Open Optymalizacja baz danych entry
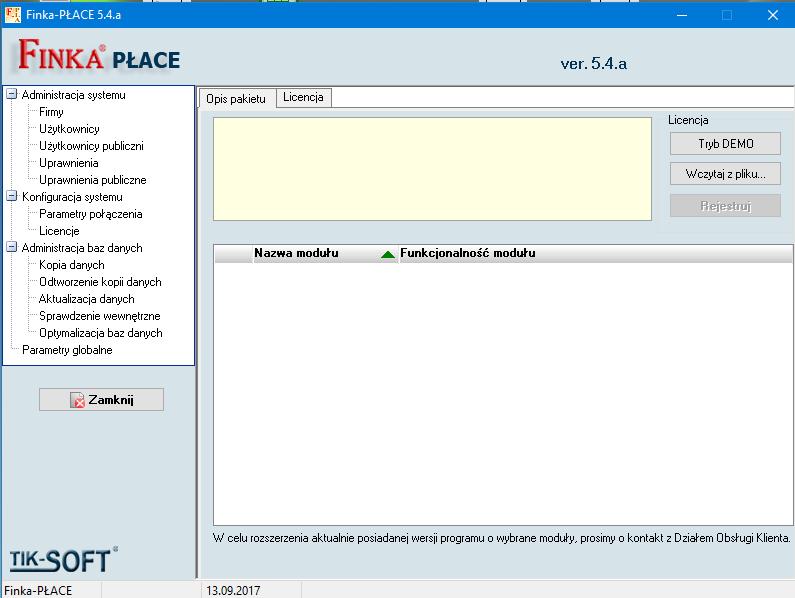 pos(101,333)
